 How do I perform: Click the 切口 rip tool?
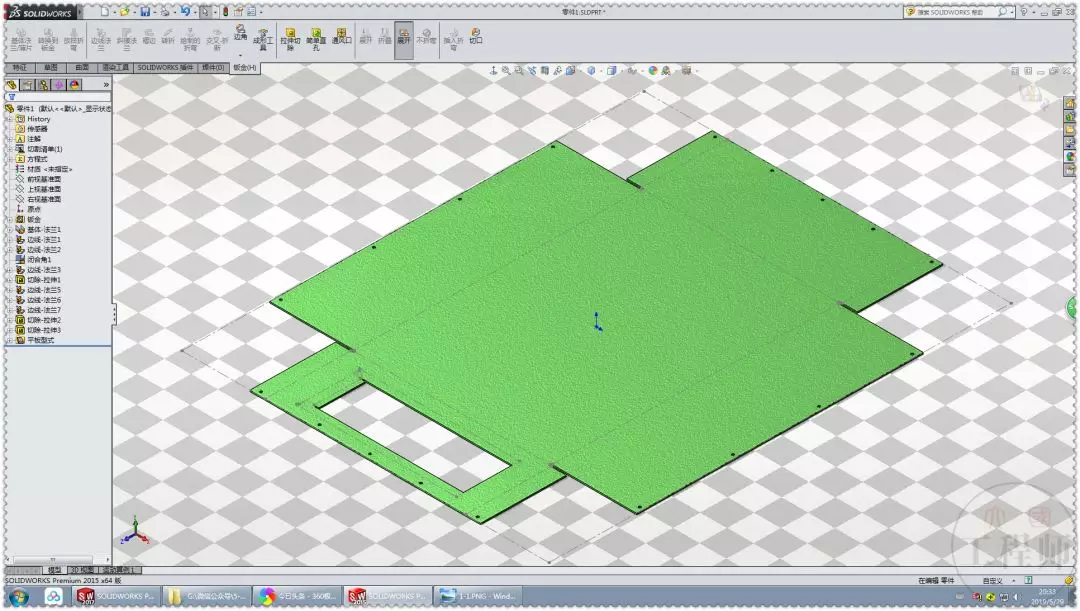[x=475, y=36]
